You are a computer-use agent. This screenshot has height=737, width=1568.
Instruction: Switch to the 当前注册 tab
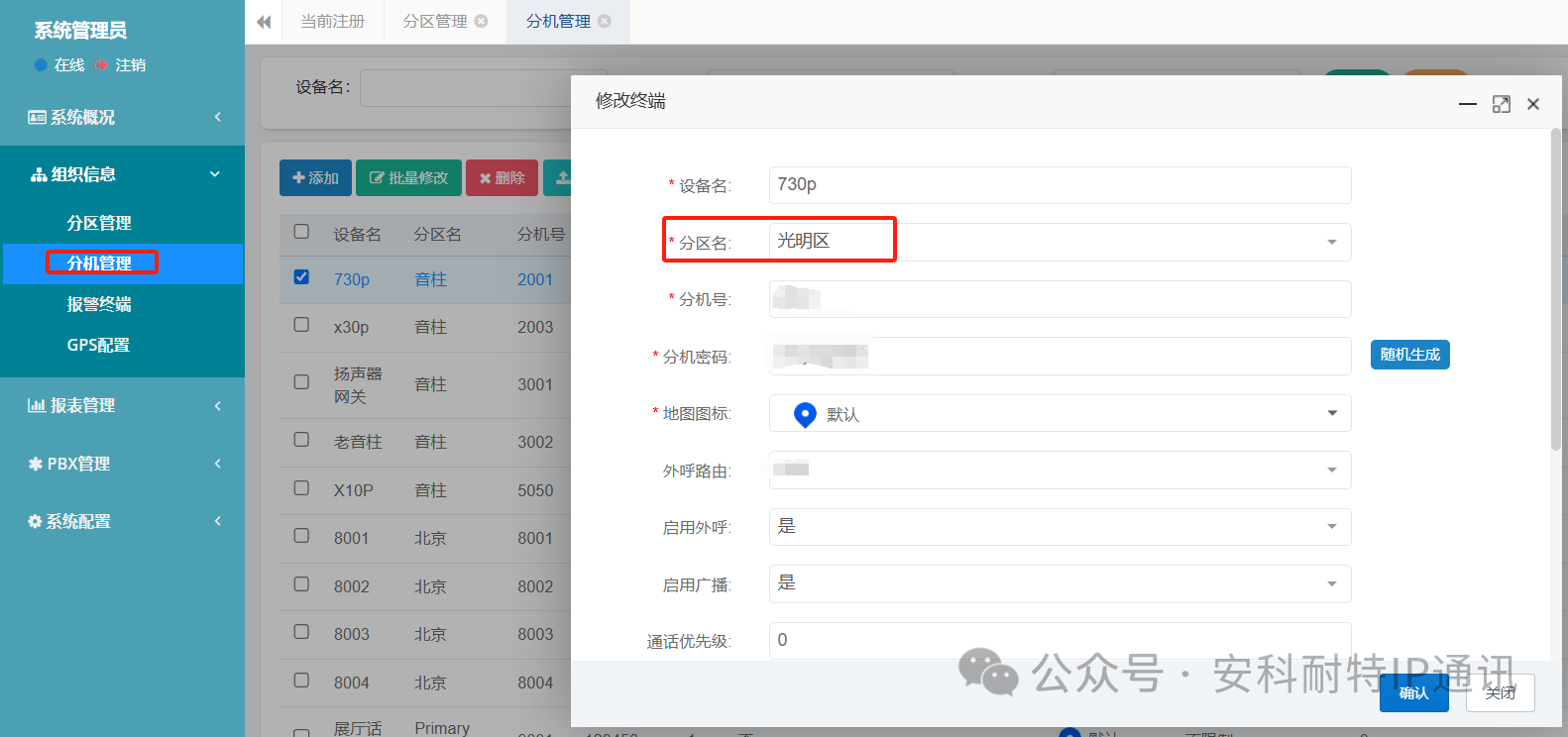tap(333, 21)
